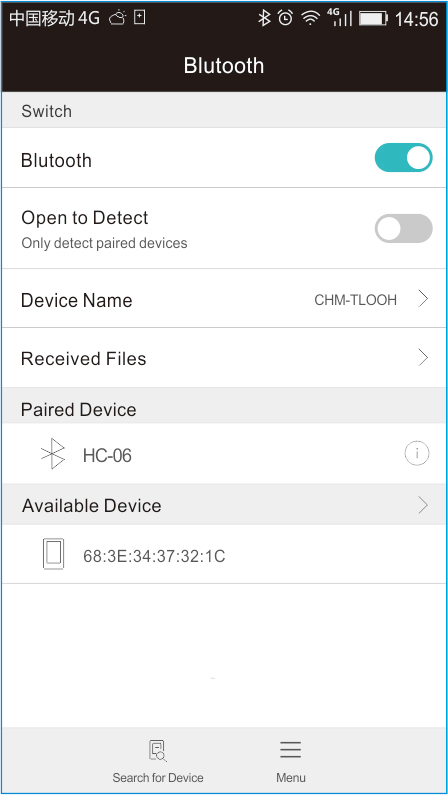Tap the Search for Device label

[x=158, y=777]
